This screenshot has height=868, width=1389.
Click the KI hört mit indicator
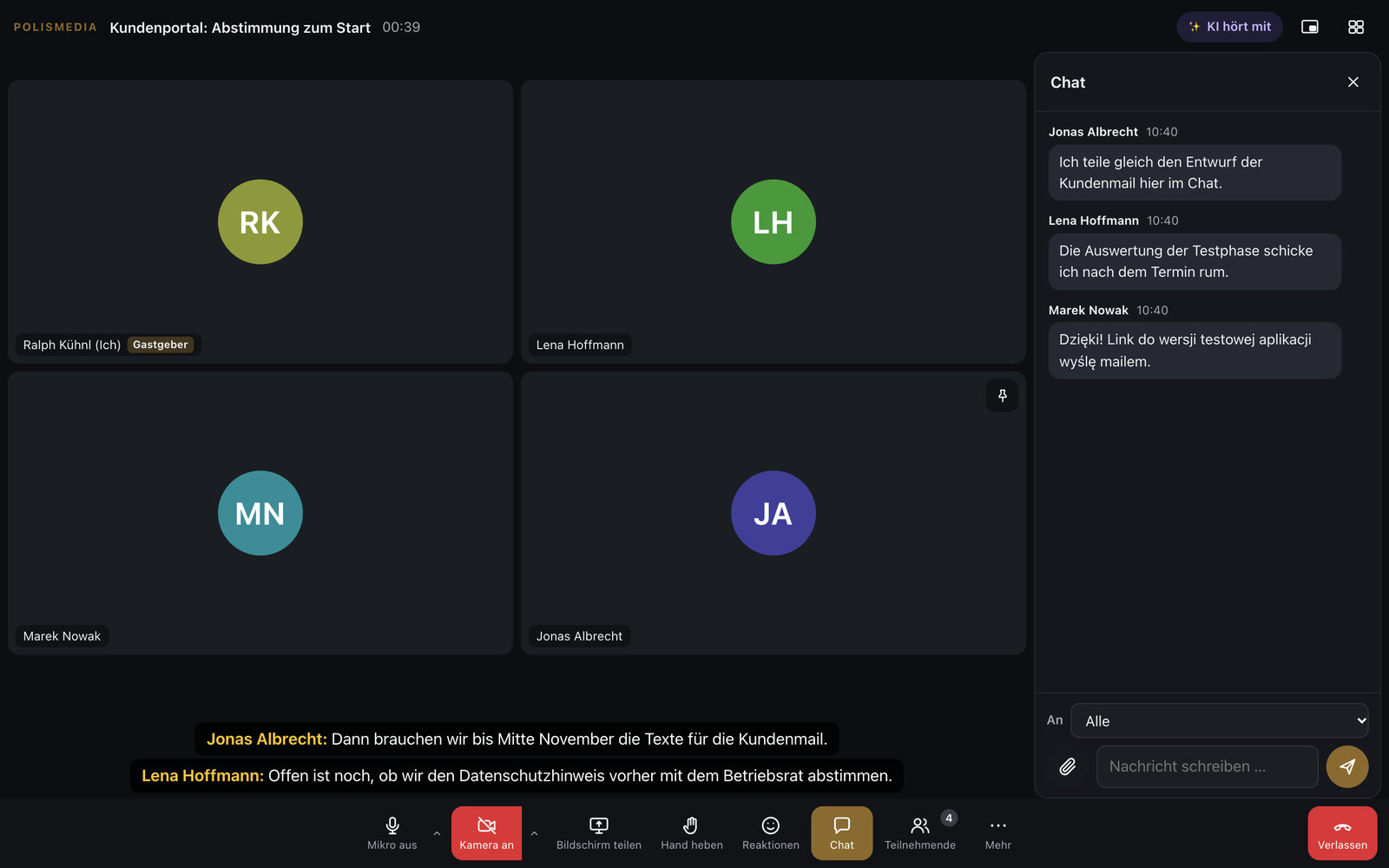[1229, 27]
